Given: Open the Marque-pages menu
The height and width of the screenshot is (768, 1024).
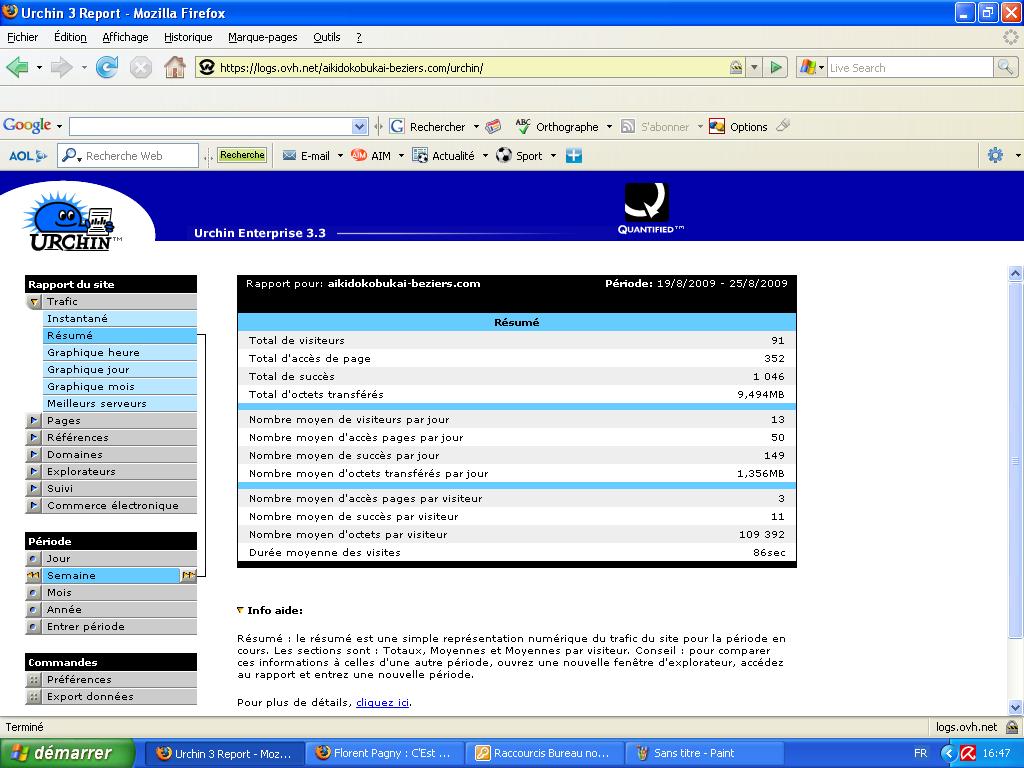Looking at the screenshot, I should 263,37.
